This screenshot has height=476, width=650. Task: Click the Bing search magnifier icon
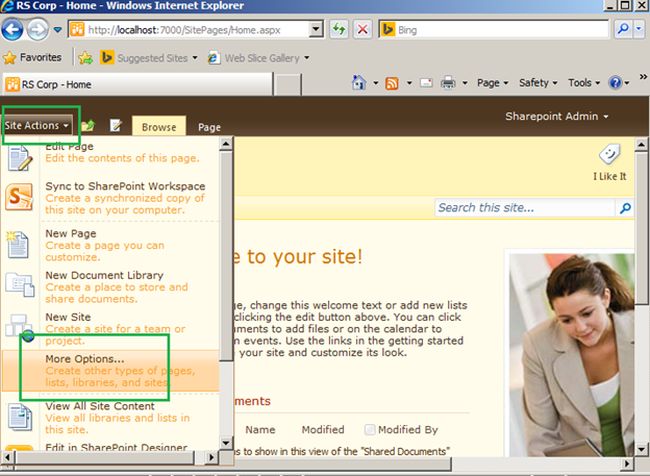pyautogui.click(x=623, y=29)
